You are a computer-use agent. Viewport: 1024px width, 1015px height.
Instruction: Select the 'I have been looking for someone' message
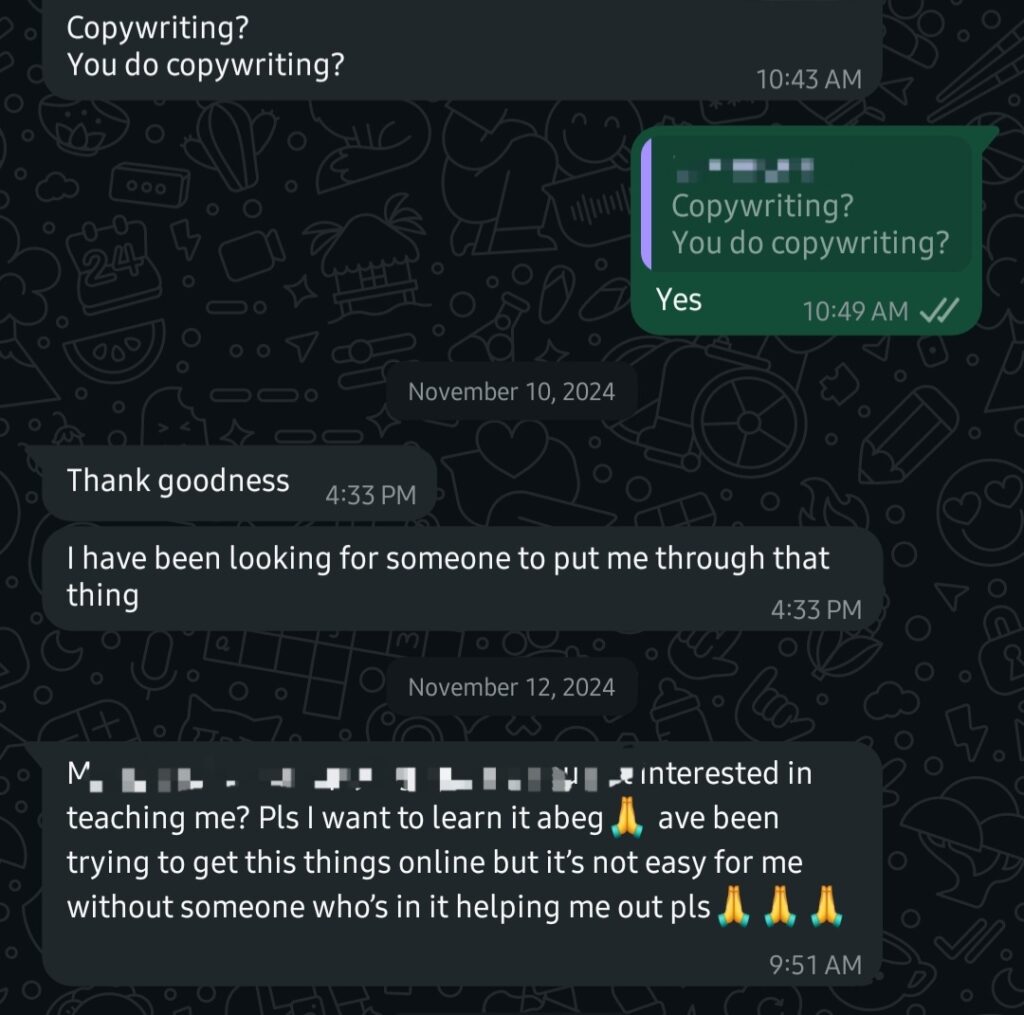[x=462, y=579]
